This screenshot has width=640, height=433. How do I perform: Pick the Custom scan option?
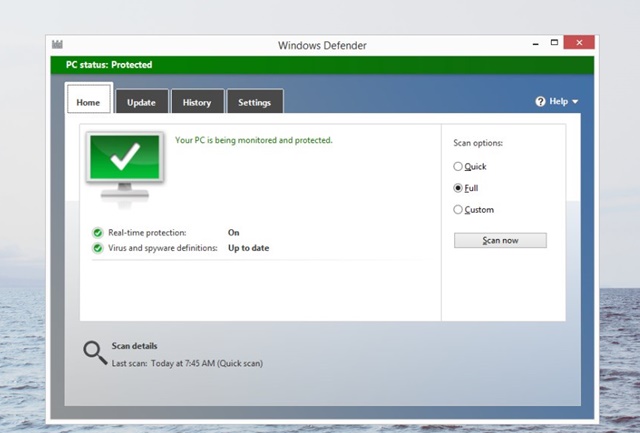[x=459, y=210]
